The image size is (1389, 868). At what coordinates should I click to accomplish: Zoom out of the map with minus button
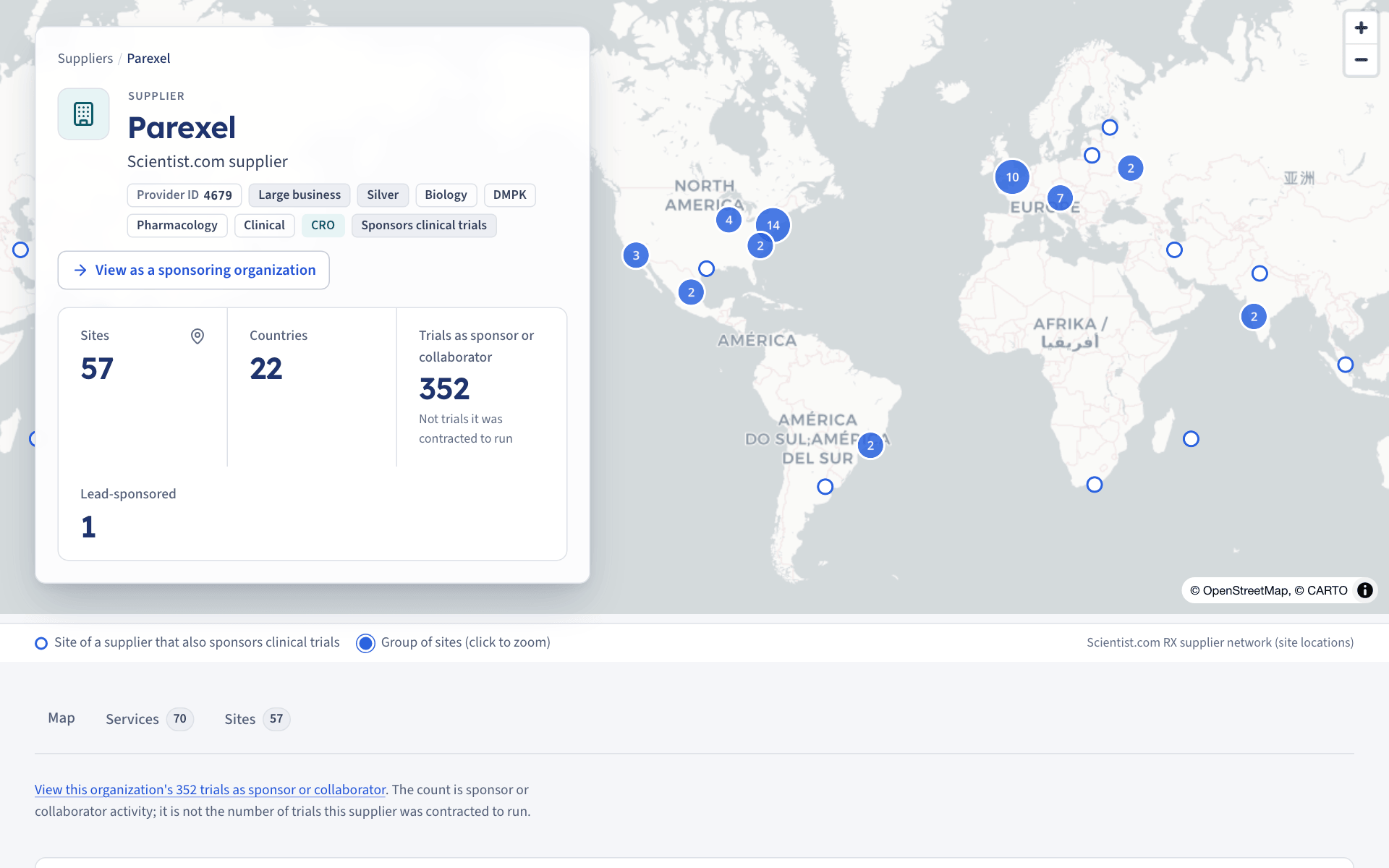pos(1361,60)
